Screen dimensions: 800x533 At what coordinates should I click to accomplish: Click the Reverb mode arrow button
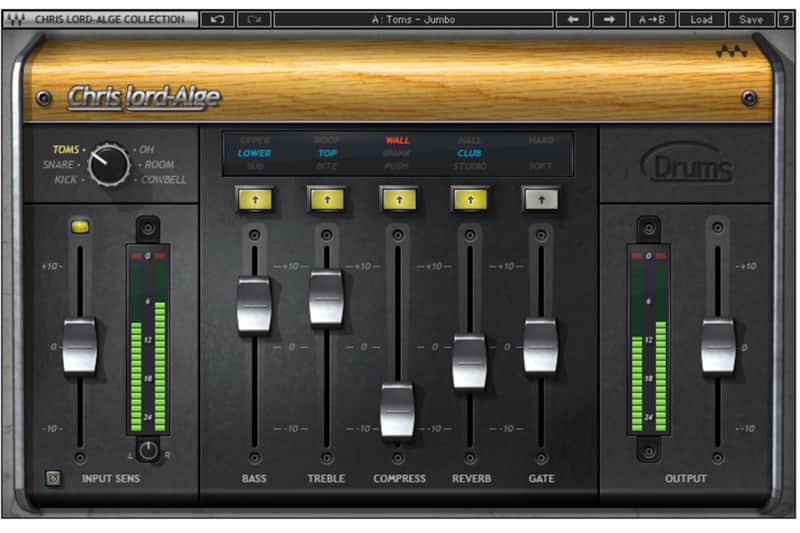pos(470,200)
